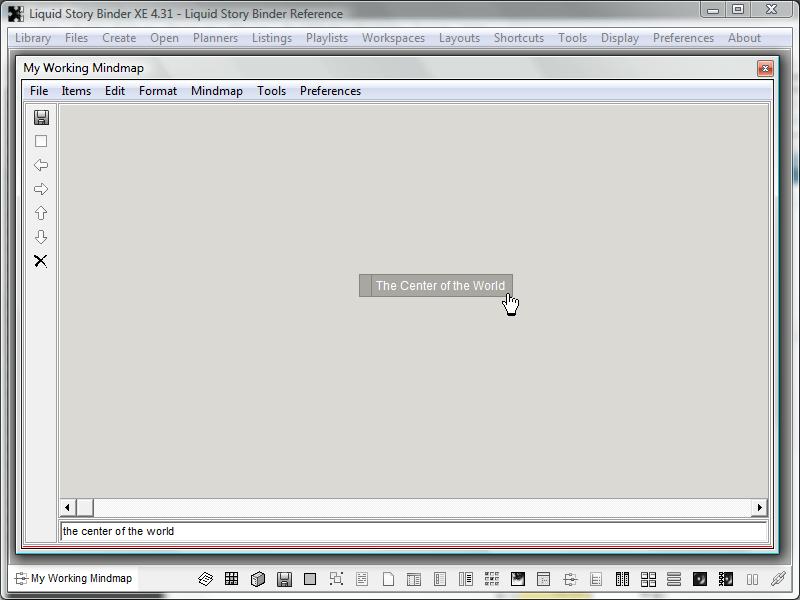Click the left arrow icon in the sidebar
The height and width of the screenshot is (600, 800).
(41, 165)
